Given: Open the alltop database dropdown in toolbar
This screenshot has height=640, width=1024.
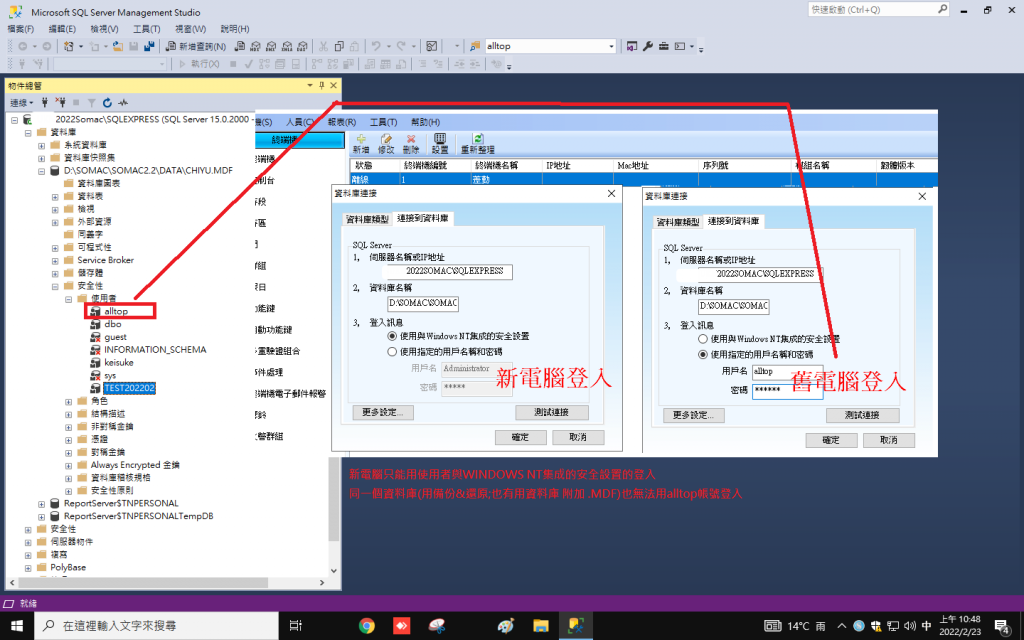Looking at the screenshot, I should (611, 46).
